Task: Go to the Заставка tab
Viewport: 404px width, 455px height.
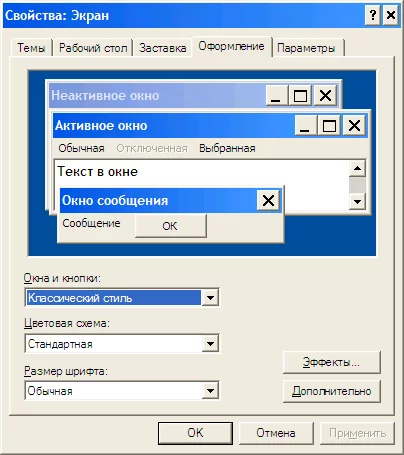Action: click(x=163, y=48)
